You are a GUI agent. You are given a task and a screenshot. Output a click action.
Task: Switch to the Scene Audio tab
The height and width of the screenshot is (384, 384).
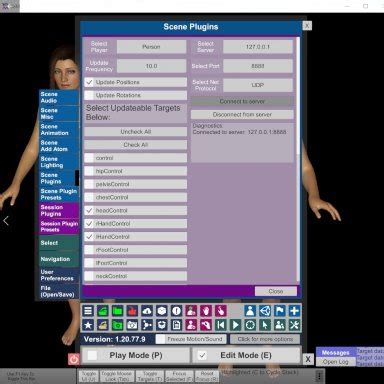(x=59, y=97)
